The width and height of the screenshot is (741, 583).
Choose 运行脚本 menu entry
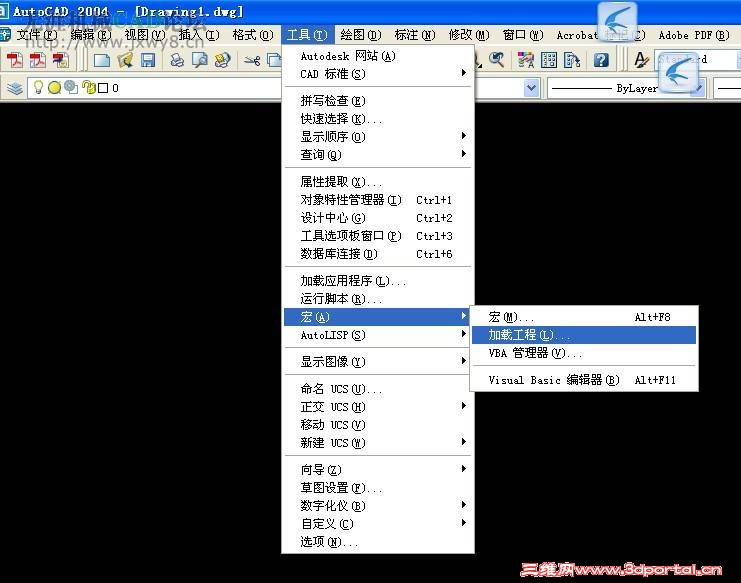[377, 299]
